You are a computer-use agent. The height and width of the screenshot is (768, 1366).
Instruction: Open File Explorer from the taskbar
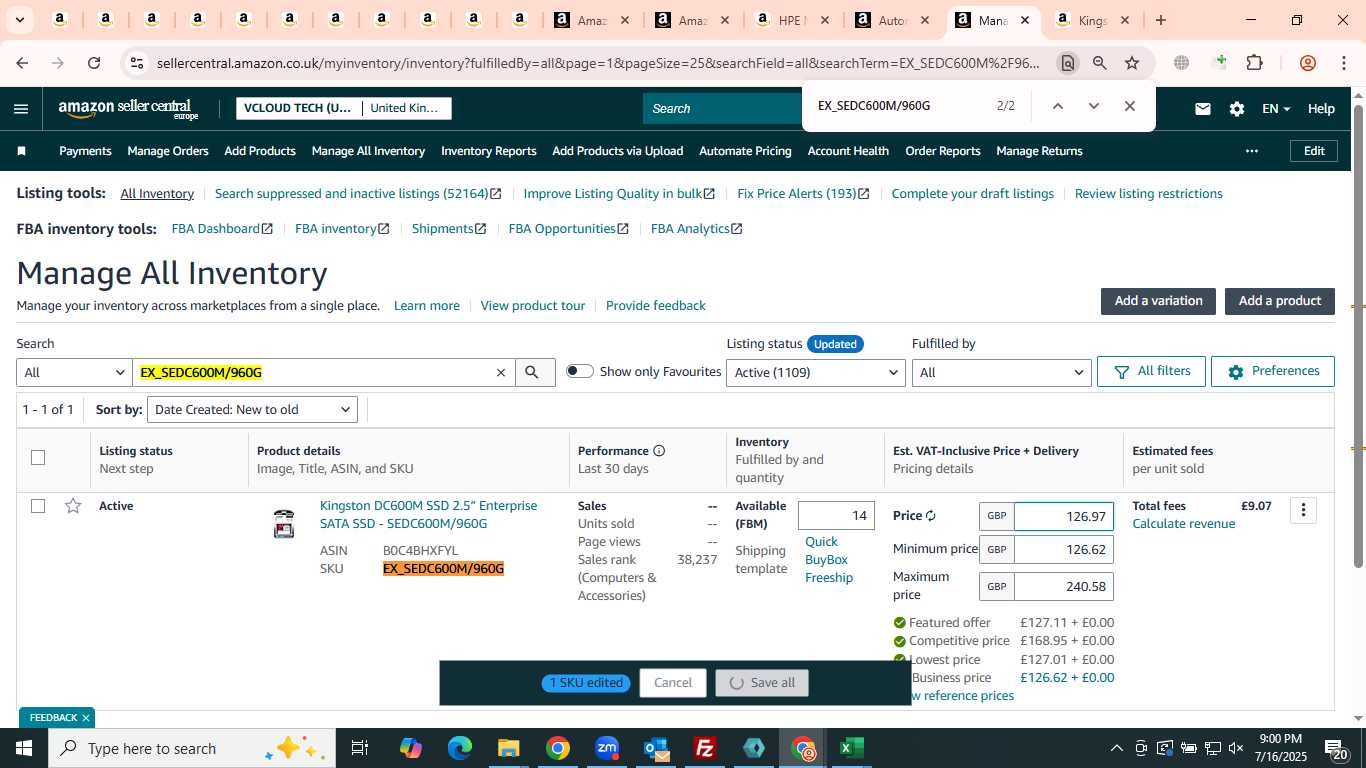(x=509, y=748)
